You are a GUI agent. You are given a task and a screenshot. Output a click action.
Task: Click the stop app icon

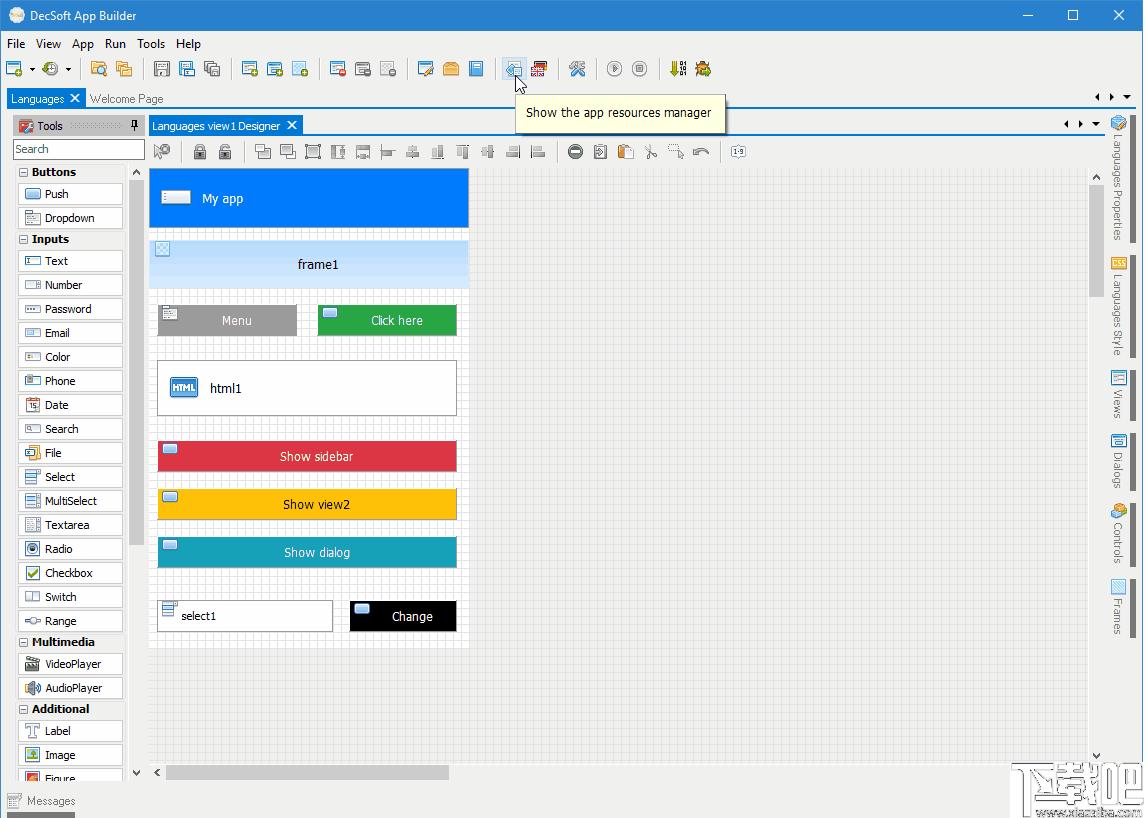tap(640, 69)
